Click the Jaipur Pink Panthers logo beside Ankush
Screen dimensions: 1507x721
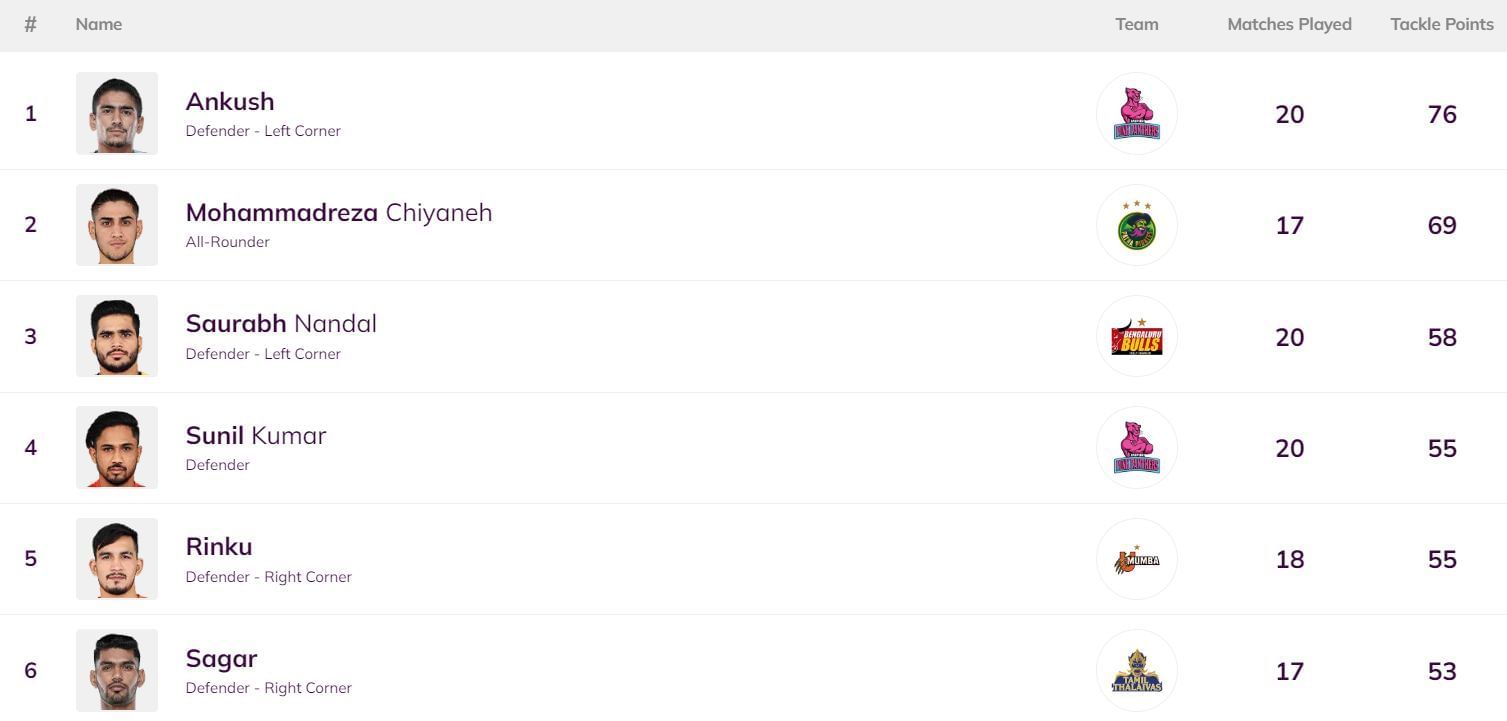(1136, 113)
